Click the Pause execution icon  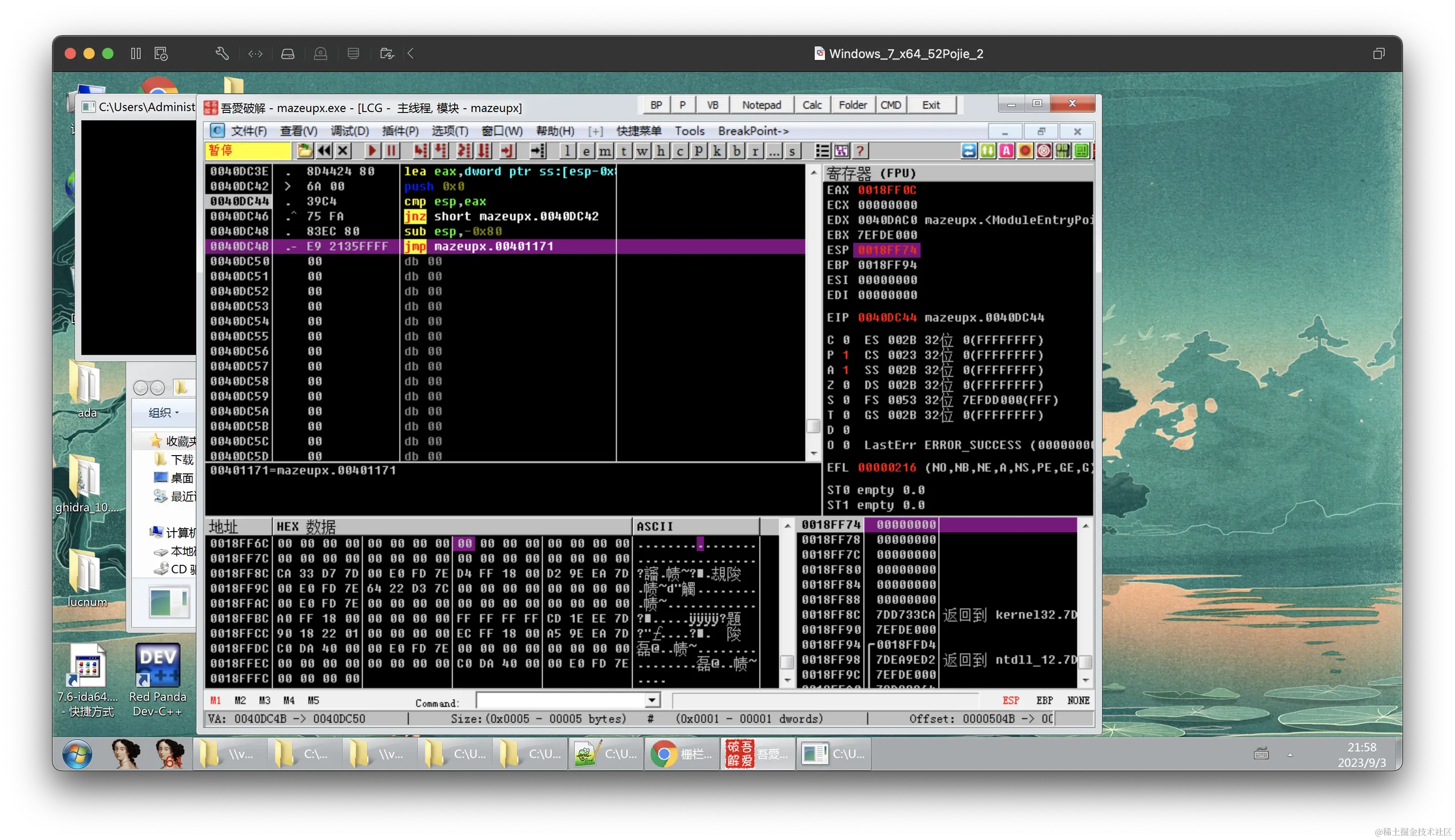pyautogui.click(x=392, y=151)
